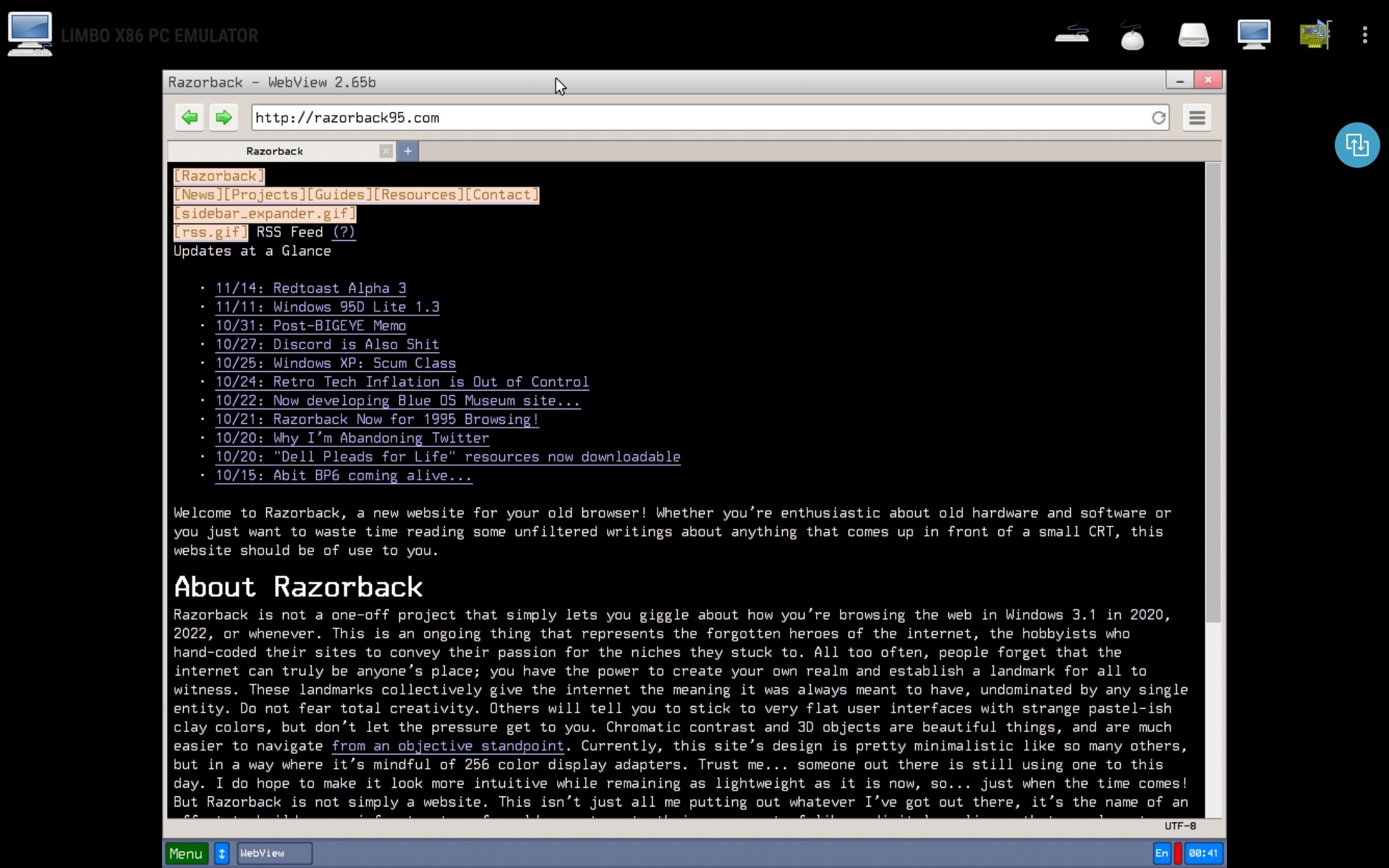Open 11/14: Redtoast Alpha 3

[311, 289]
